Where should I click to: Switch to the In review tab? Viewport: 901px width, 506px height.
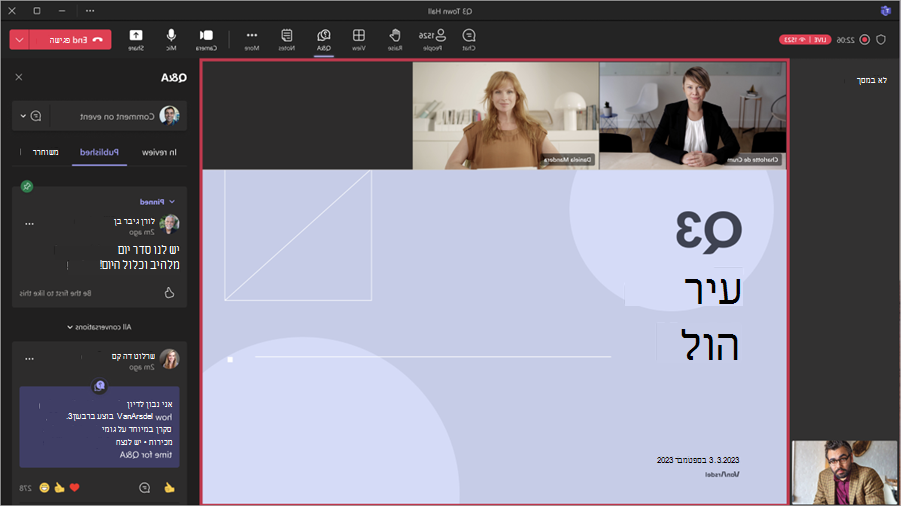tap(159, 152)
